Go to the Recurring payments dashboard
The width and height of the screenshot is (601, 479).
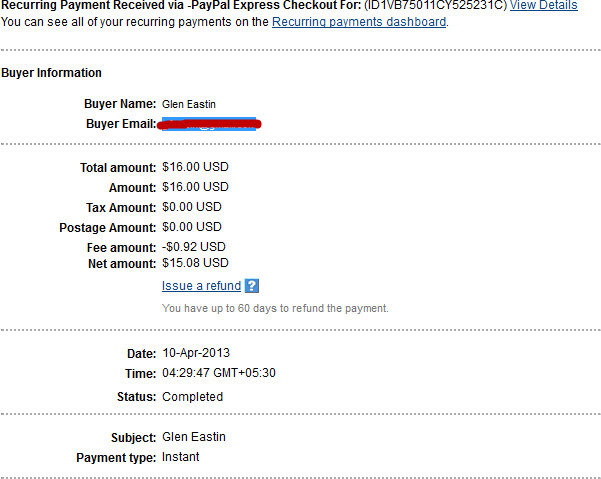point(359,22)
